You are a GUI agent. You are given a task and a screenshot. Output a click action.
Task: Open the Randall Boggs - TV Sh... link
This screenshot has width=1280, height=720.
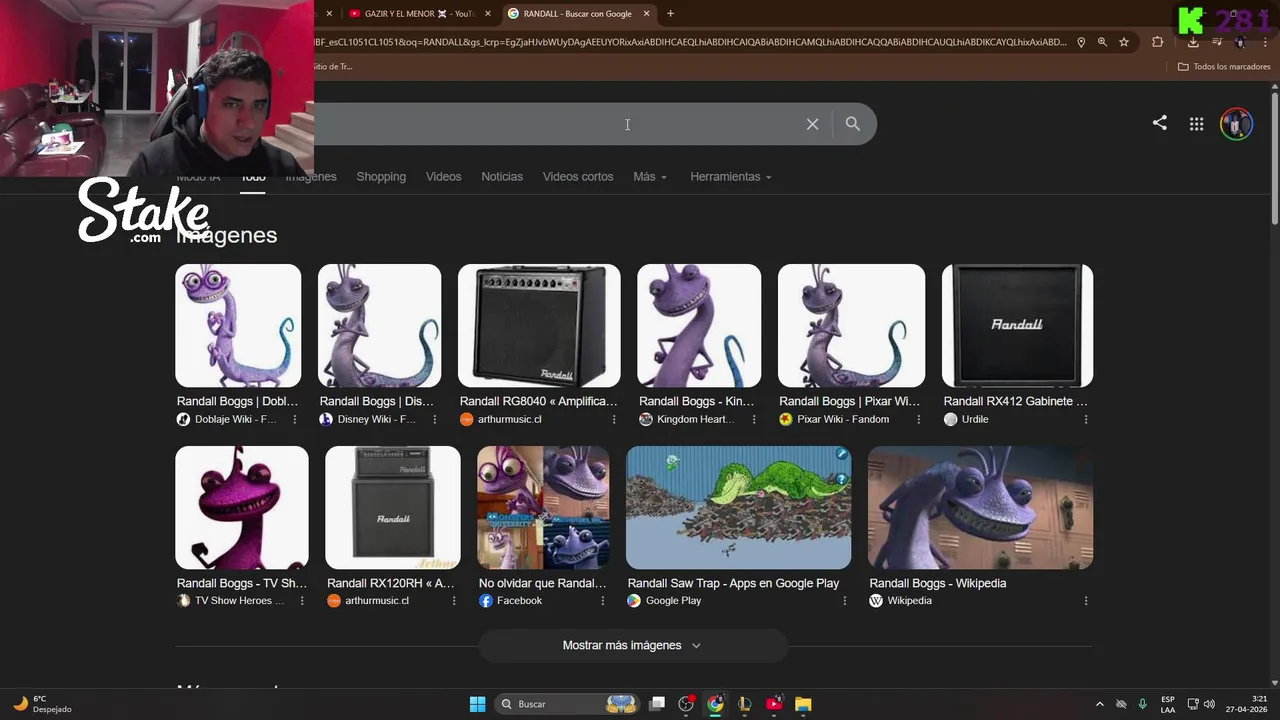[x=242, y=583]
